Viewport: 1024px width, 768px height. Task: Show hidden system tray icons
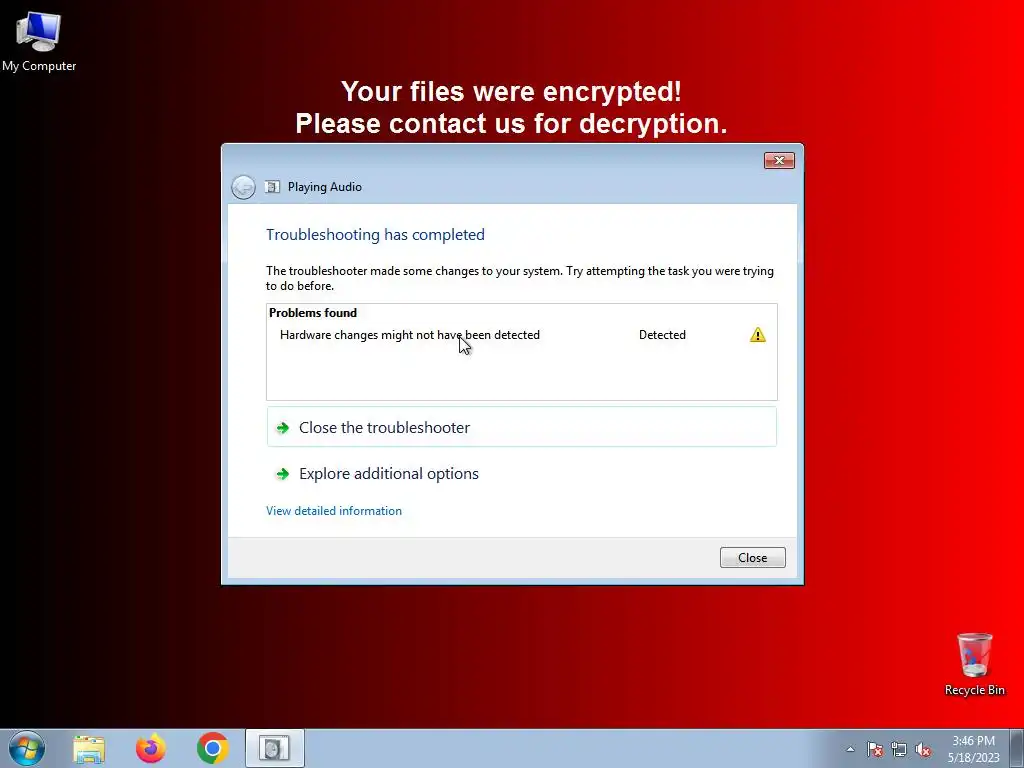click(x=850, y=750)
